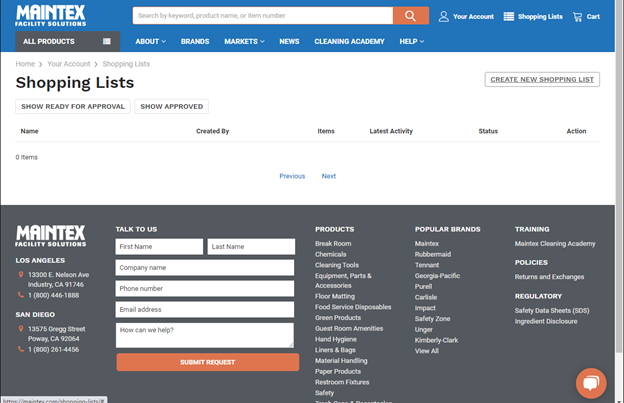The image size is (624, 403).
Task: Focus the Phone number field
Action: pos(205,288)
